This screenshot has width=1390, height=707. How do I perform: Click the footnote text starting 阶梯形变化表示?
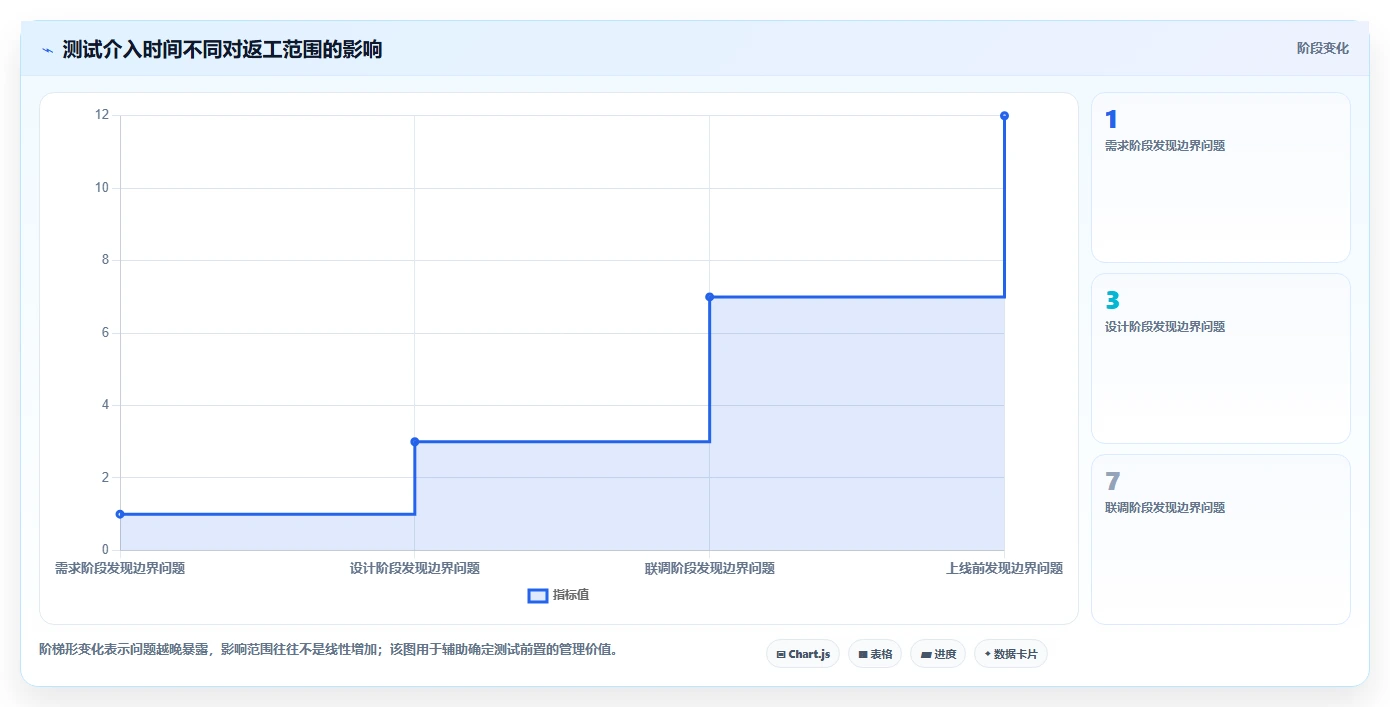(x=330, y=649)
